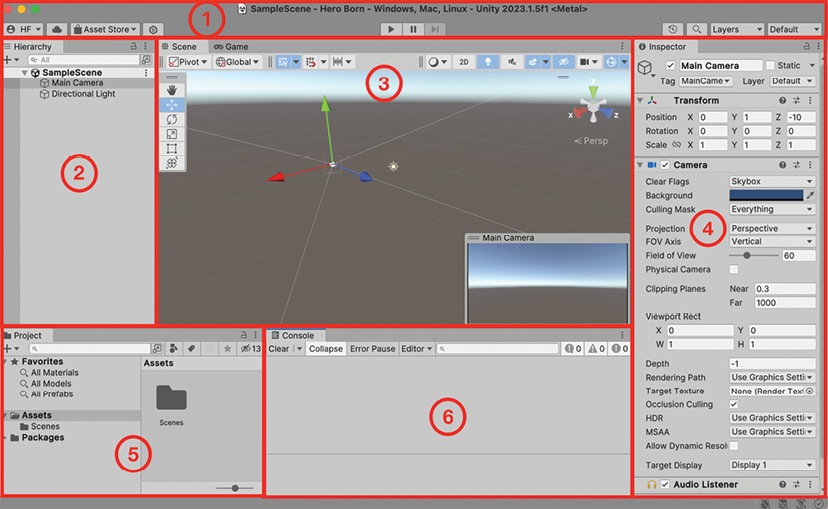Open Camera component help icon
This screenshot has width=828, height=509.
click(x=782, y=165)
